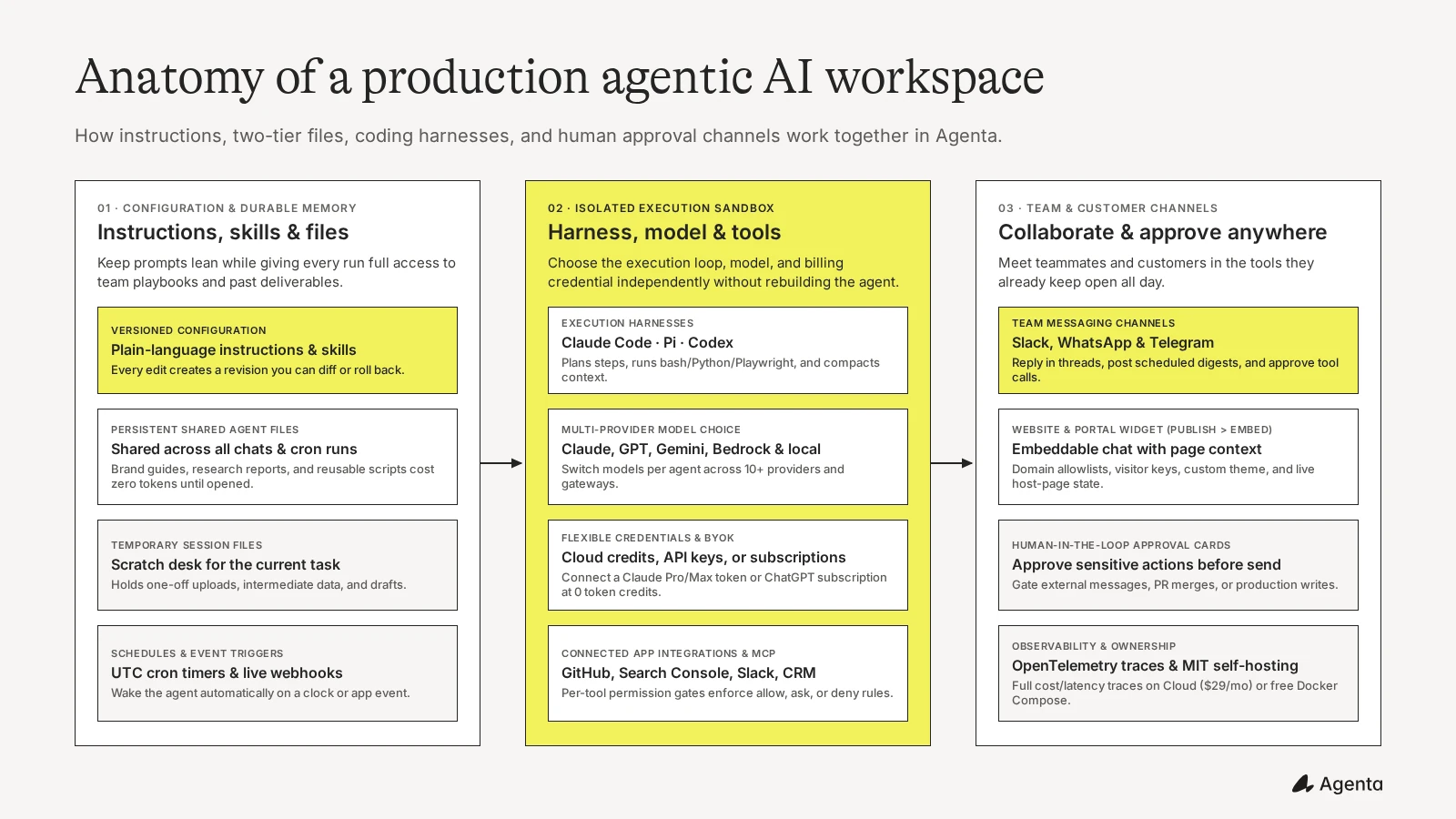Click 'Connect a Claude Pro/Max token' description text
Screen dimensions: 1456x819
click(x=724, y=585)
